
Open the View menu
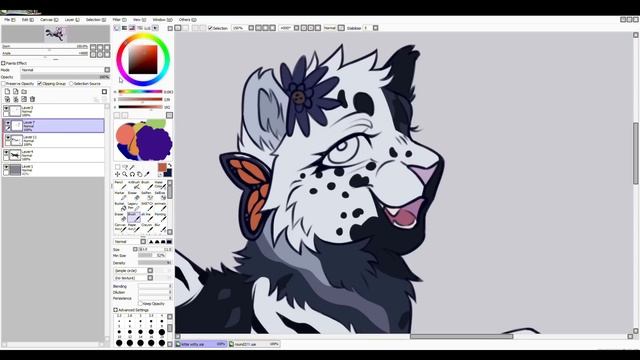(x=139, y=20)
